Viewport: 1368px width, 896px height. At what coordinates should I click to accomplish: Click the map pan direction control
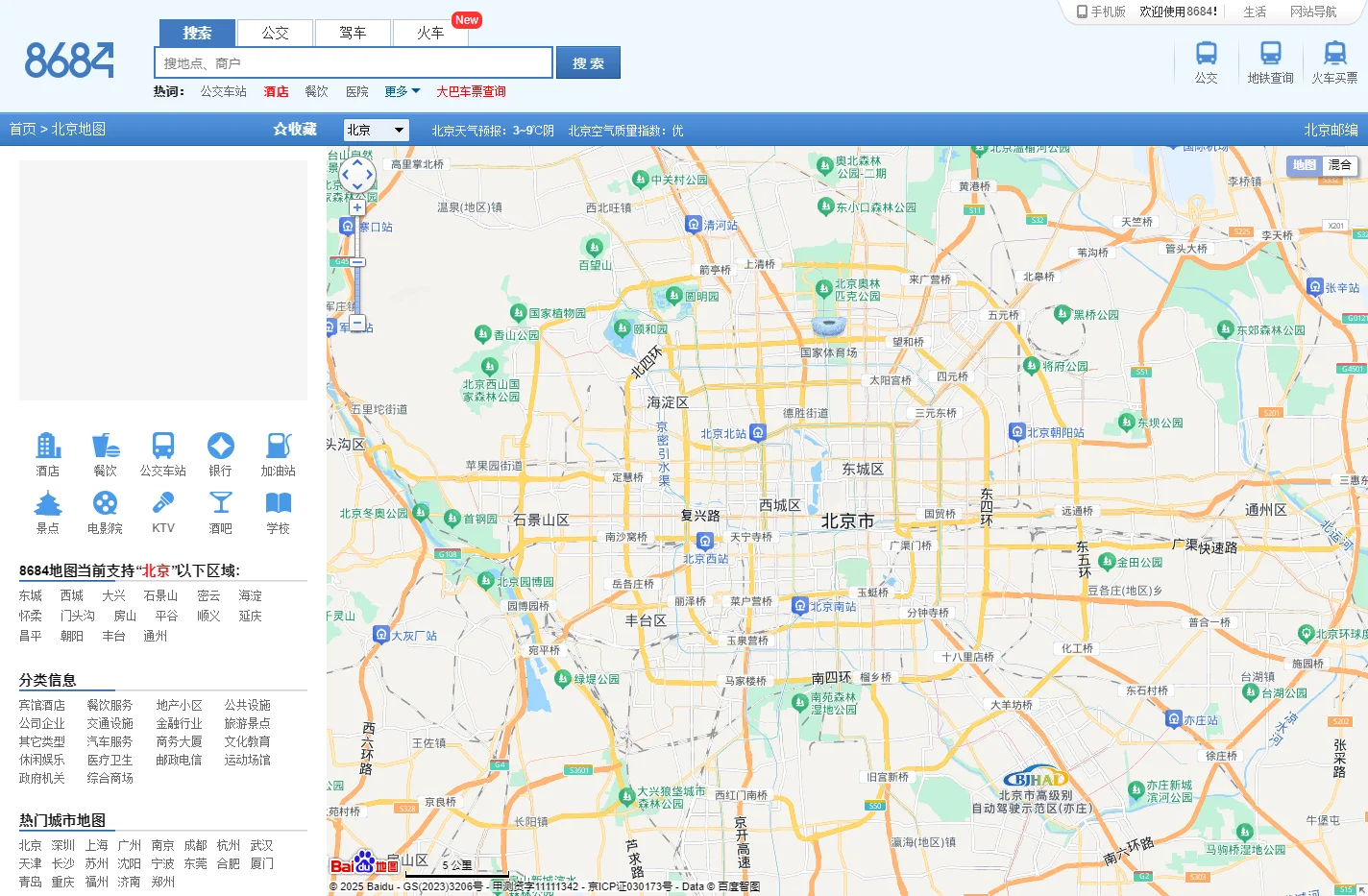tap(357, 175)
